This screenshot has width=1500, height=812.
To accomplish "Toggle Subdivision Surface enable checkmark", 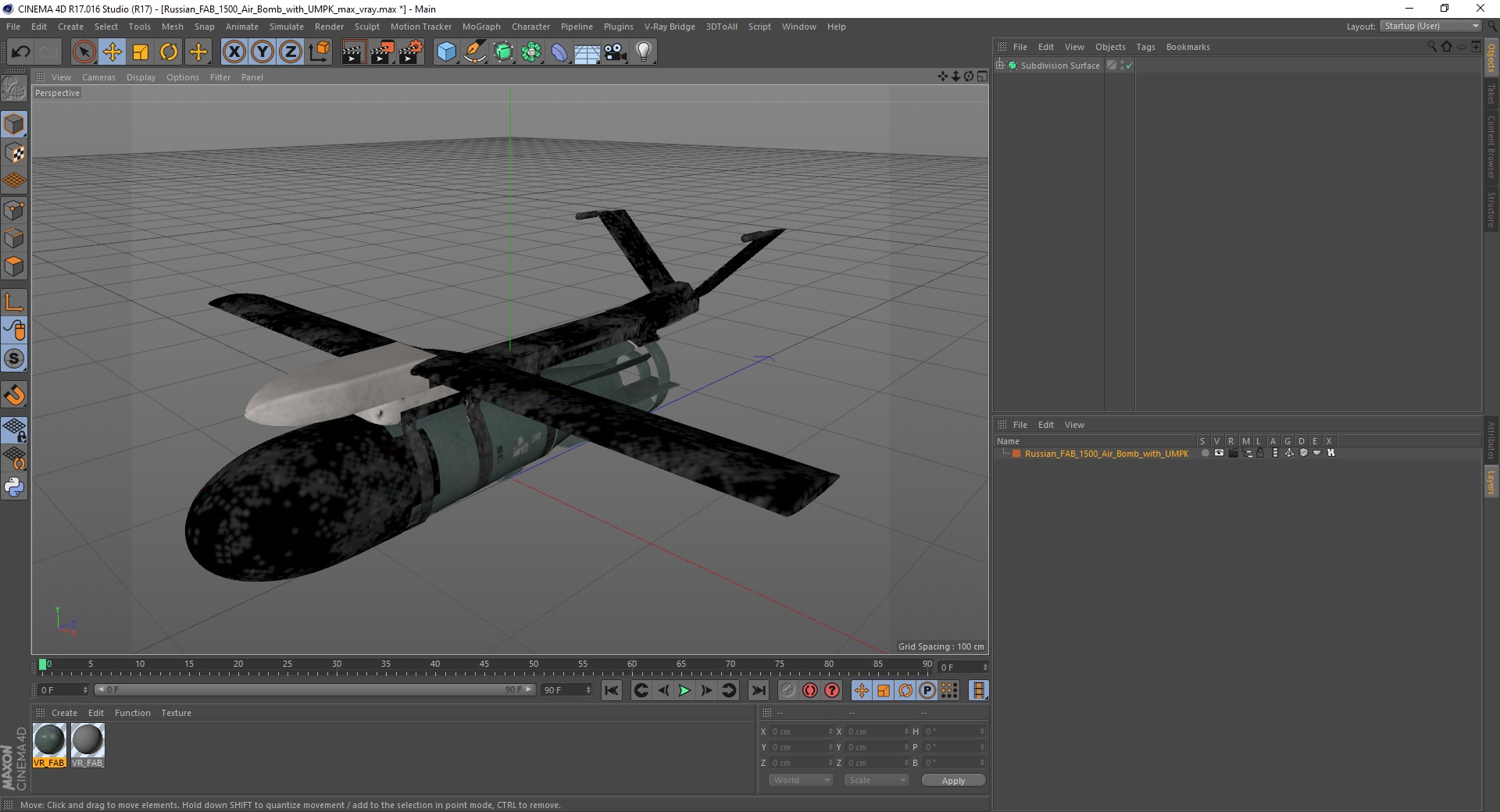I will click(x=1129, y=66).
